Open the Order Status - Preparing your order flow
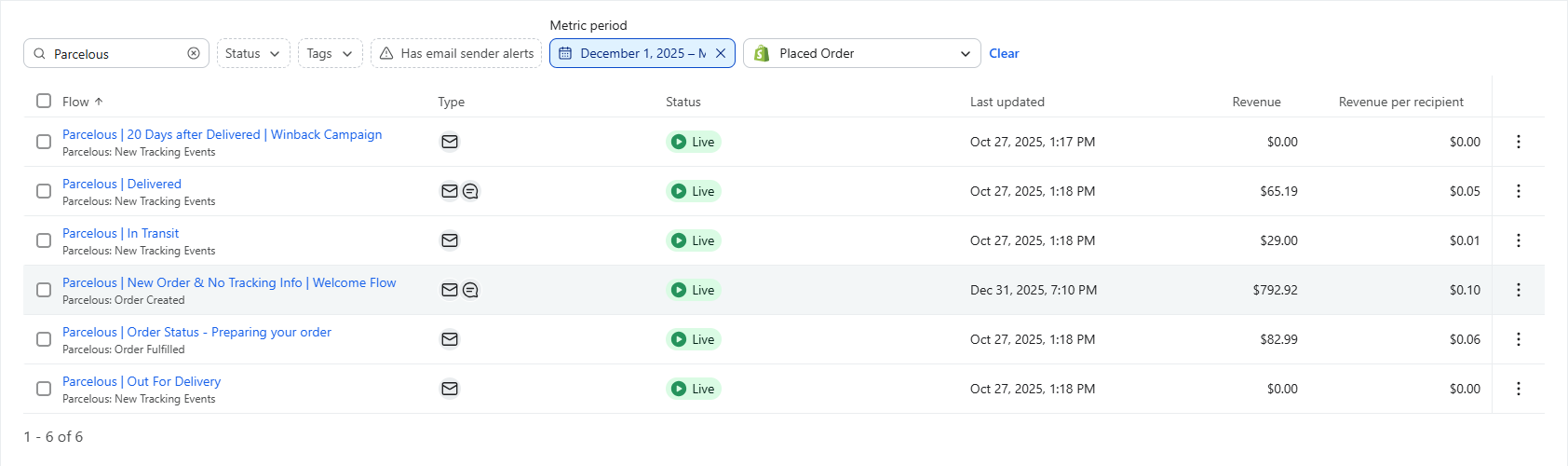The image size is (1568, 466). click(196, 332)
